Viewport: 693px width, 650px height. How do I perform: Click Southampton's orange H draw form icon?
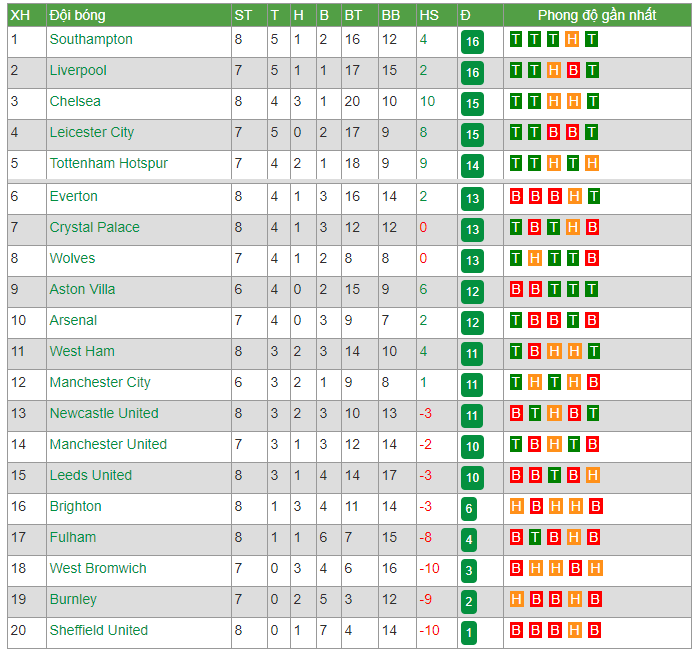tap(572, 39)
